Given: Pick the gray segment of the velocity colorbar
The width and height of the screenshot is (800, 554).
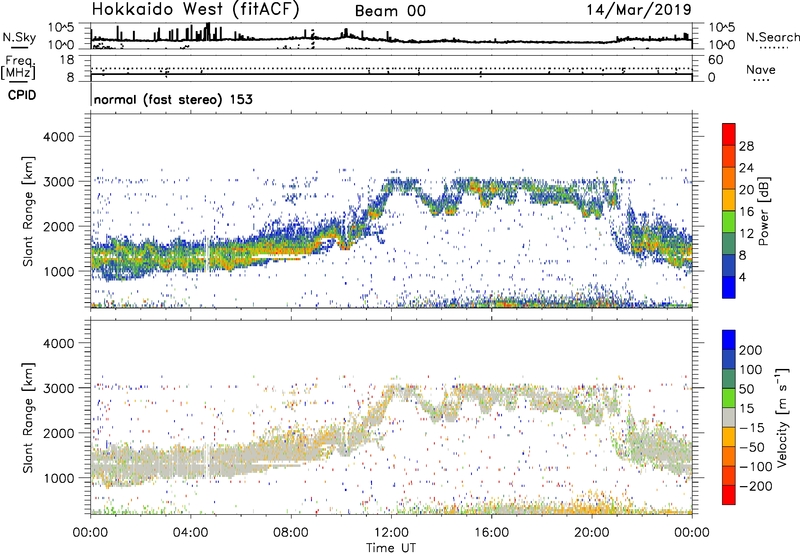Looking at the screenshot, I should [x=729, y=418].
